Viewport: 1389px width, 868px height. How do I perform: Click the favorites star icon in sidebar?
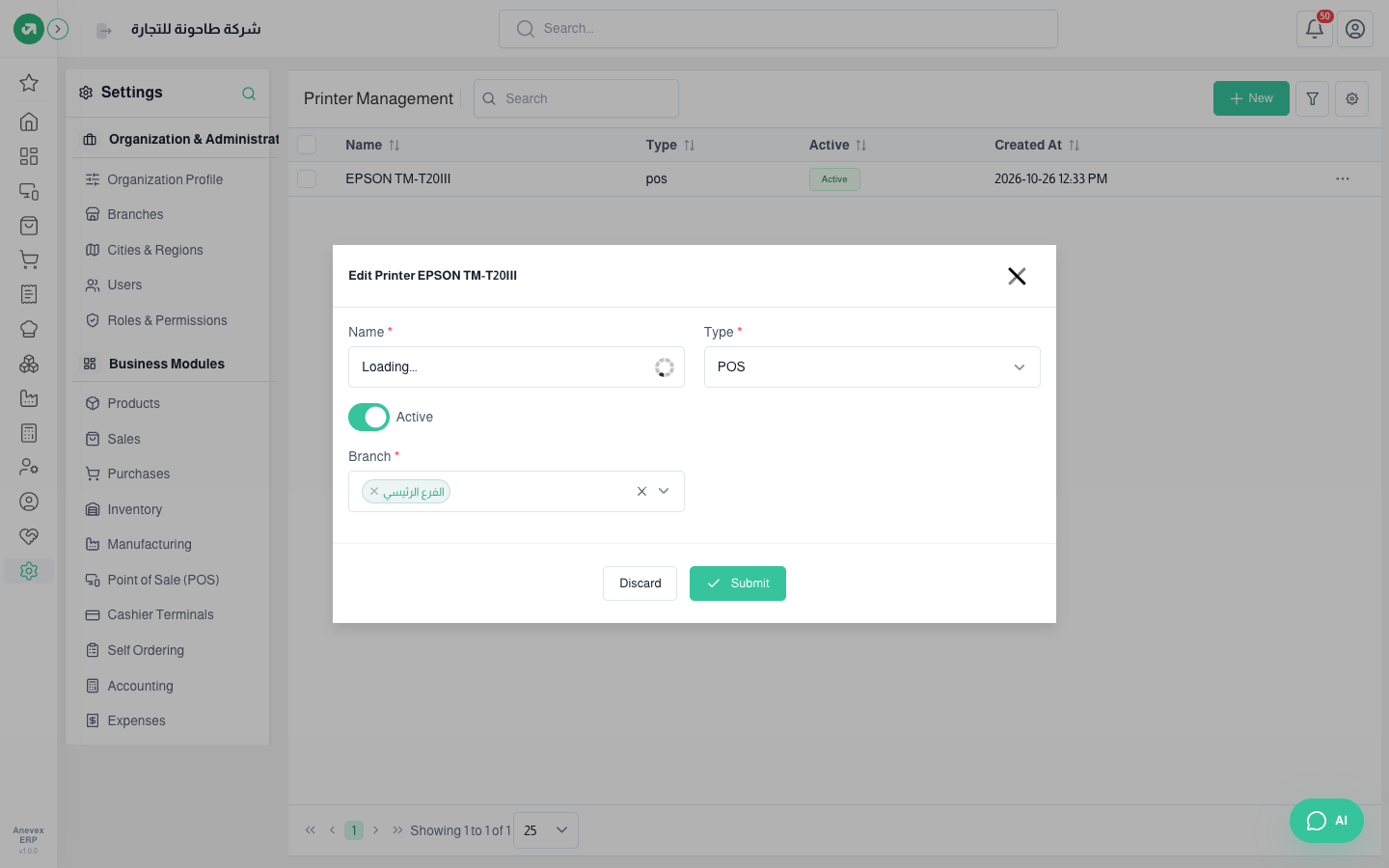click(x=29, y=83)
